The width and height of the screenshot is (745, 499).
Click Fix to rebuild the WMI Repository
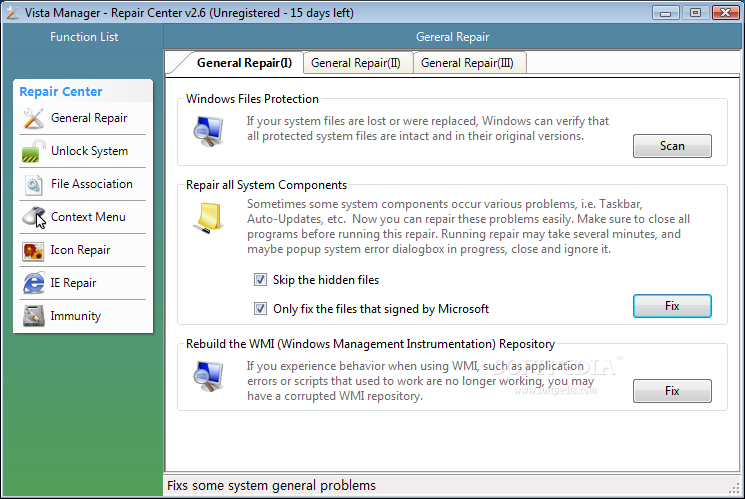point(672,391)
